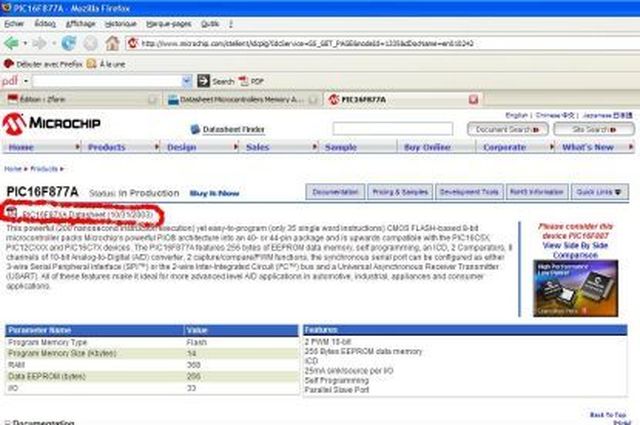640x425 pixels.
Task: Collapse the Documentation section expander
Action: click(7, 423)
